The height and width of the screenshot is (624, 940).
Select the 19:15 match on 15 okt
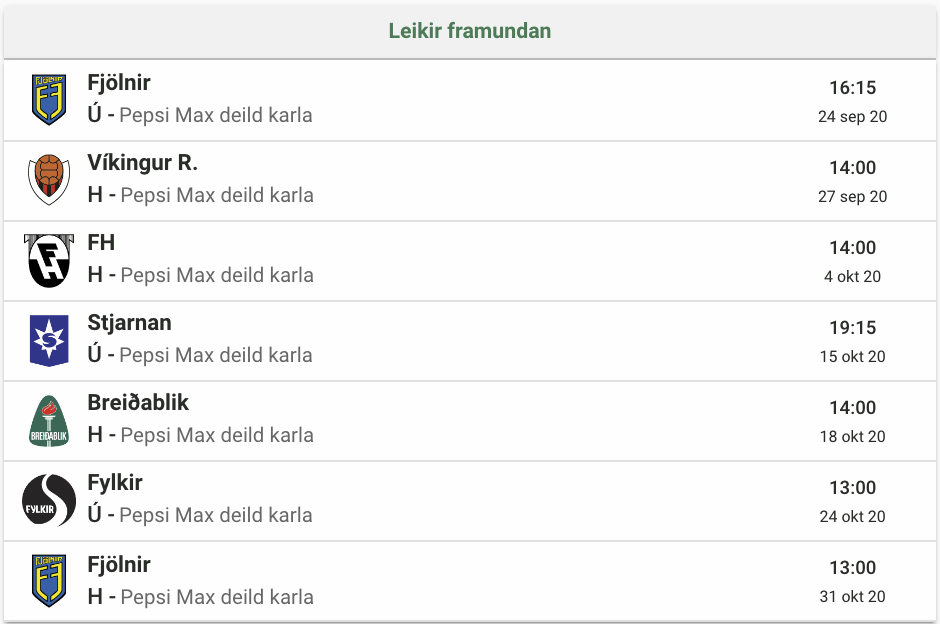click(852, 328)
